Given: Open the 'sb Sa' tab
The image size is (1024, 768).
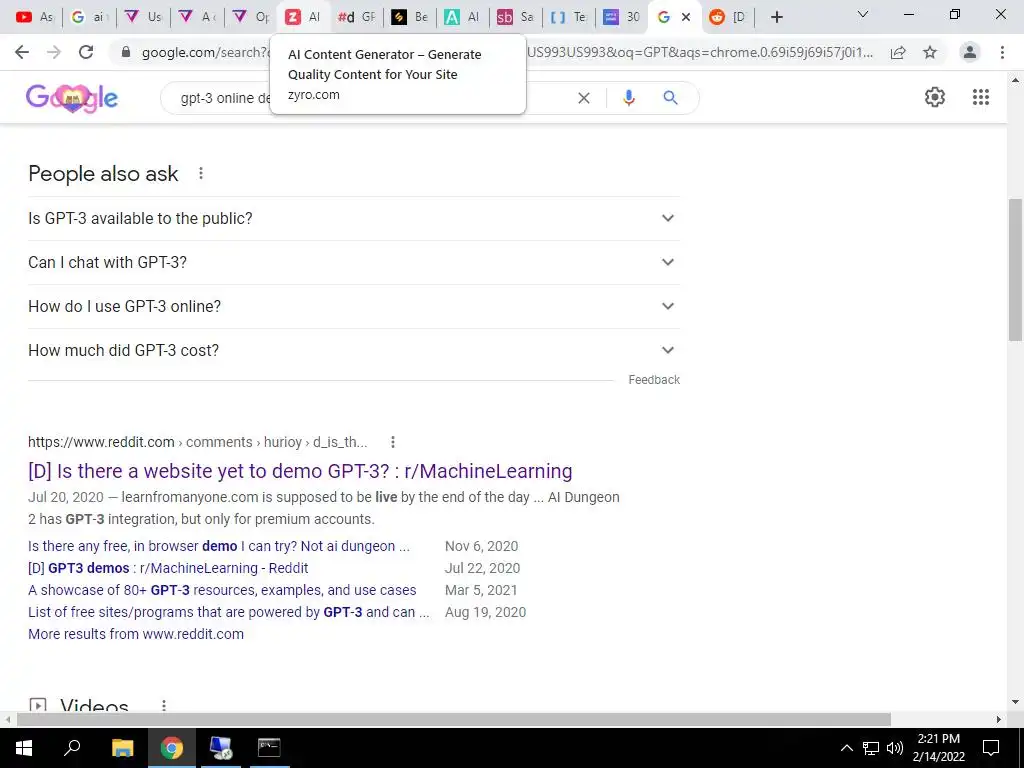Looking at the screenshot, I should pos(515,17).
